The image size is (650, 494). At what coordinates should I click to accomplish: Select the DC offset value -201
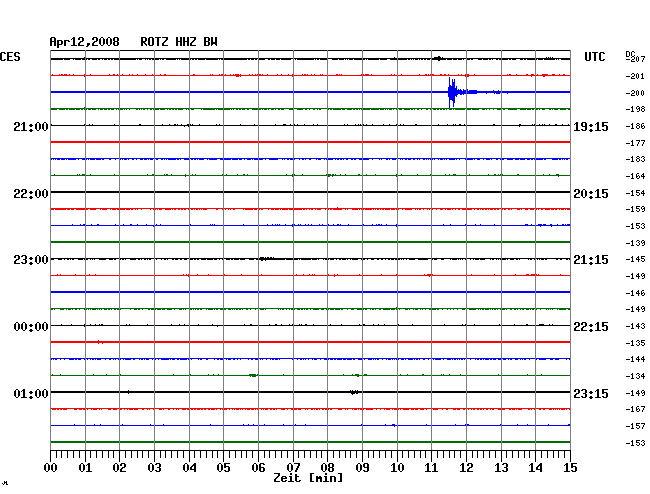coord(635,76)
